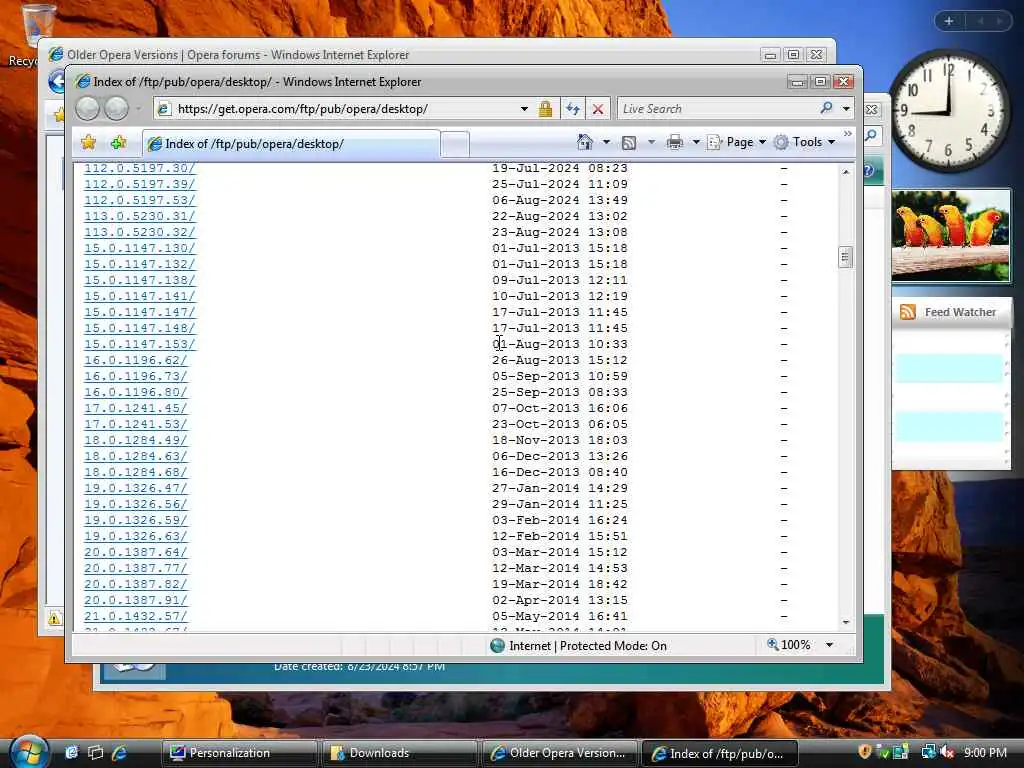Expand the Home button dropdown arrow
This screenshot has height=768, width=1024.
pos(606,142)
